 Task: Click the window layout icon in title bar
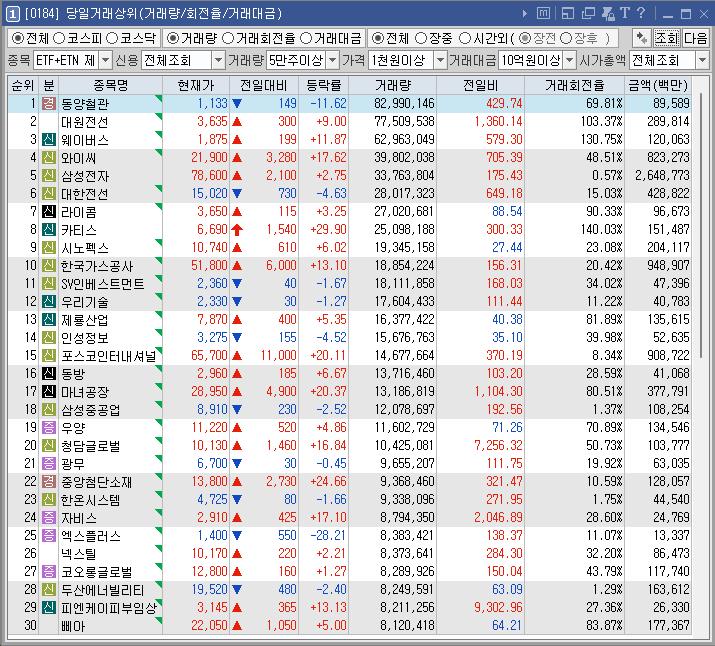568,13
